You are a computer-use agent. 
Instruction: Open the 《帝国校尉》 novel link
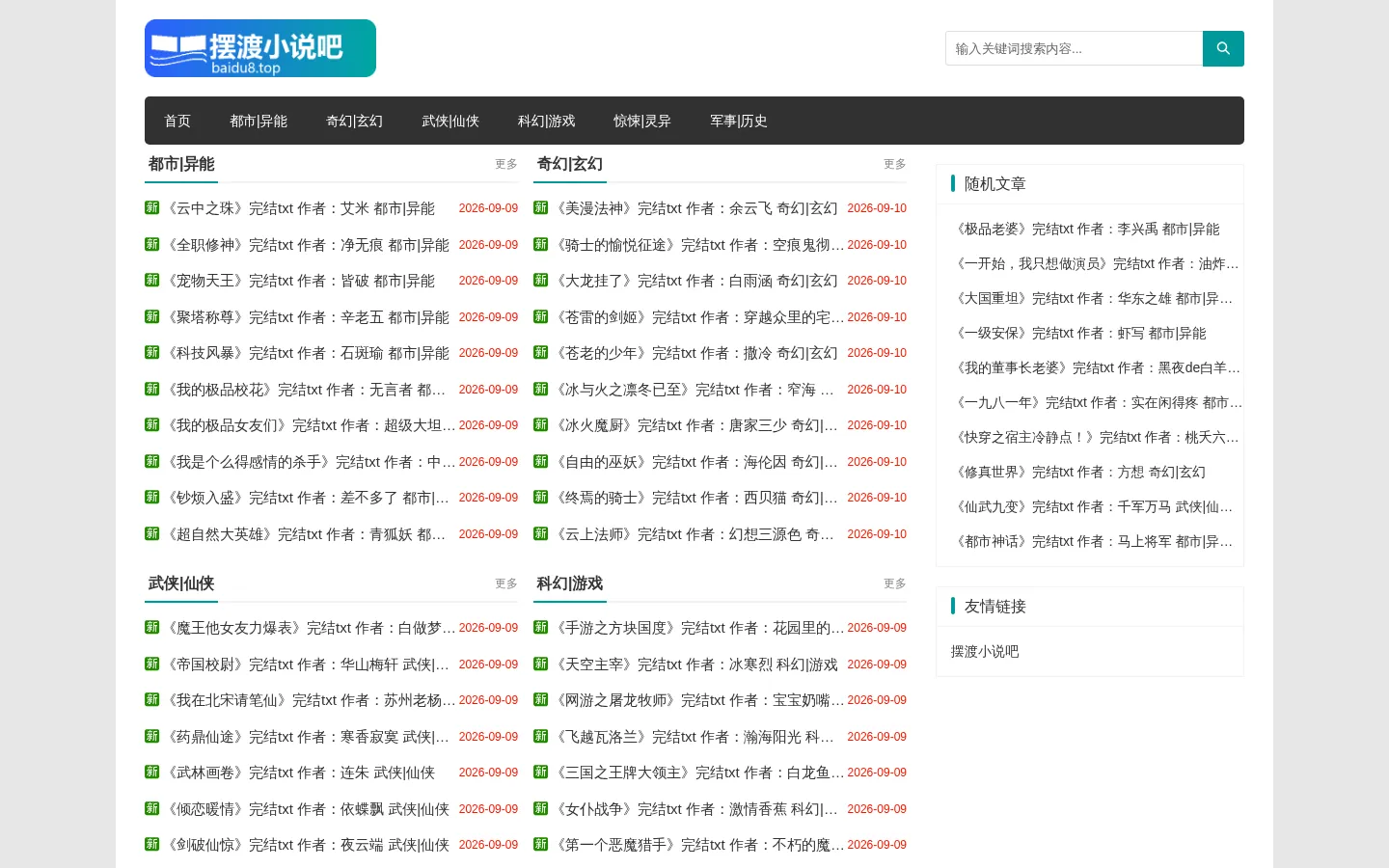[x=308, y=665]
